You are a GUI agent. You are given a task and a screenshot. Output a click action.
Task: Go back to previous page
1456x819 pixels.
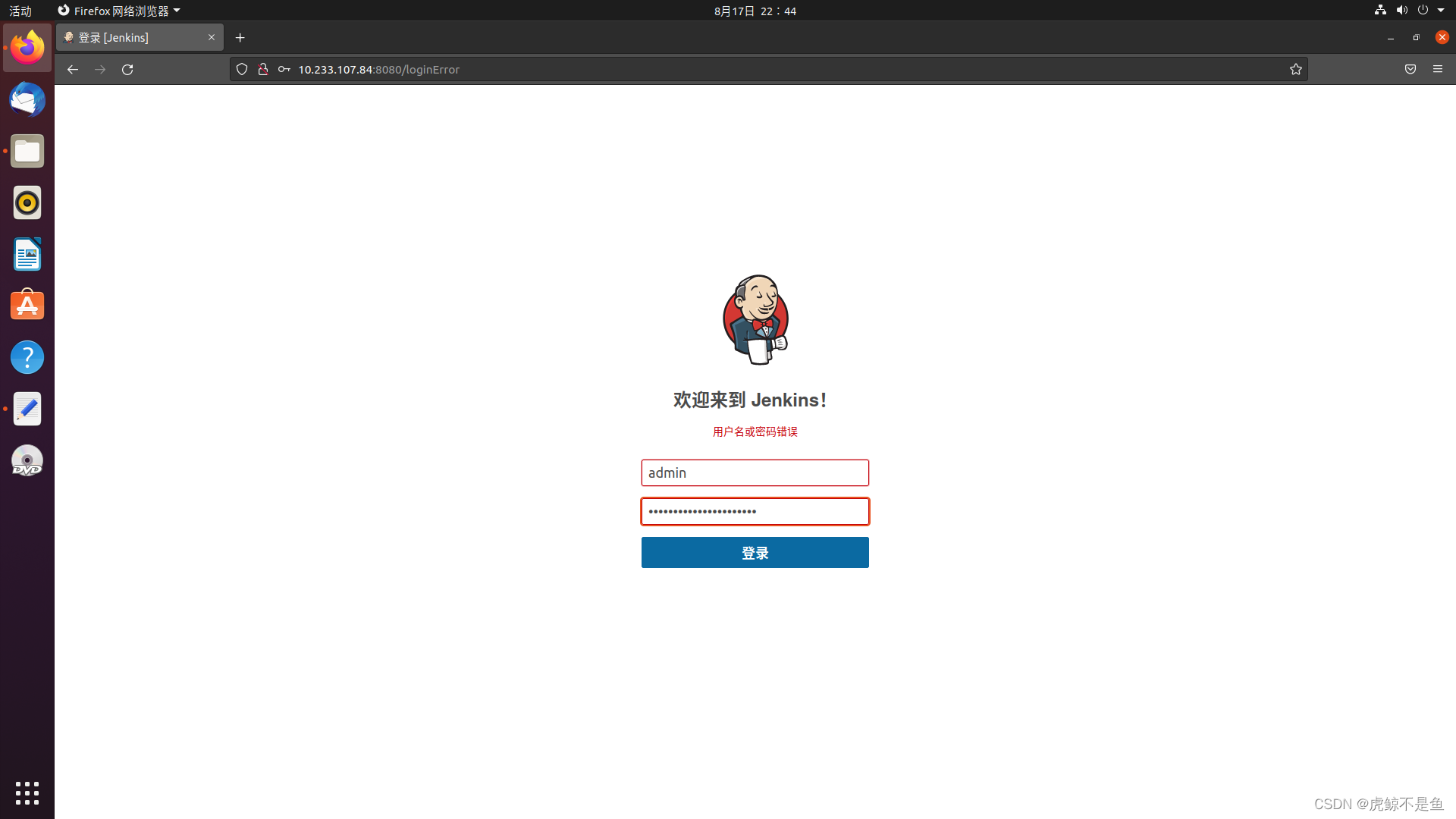pos(73,69)
